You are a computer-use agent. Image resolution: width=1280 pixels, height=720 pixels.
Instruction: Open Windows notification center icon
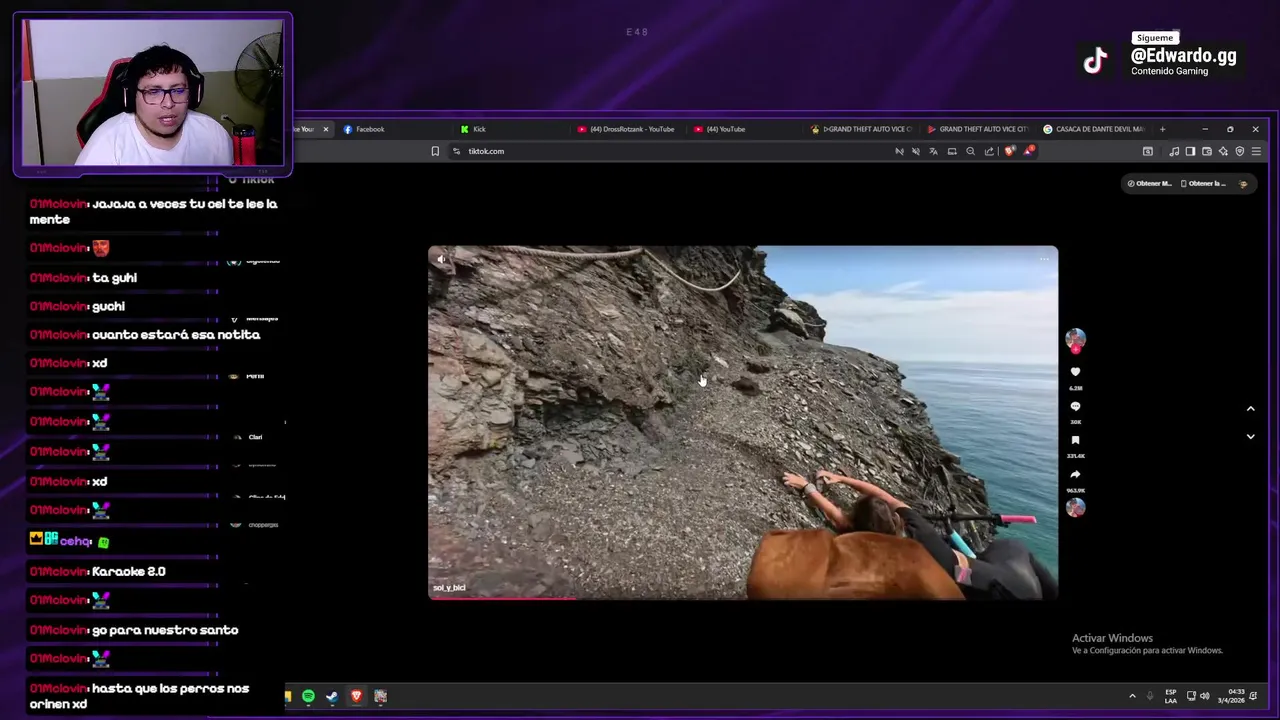[x=1254, y=696]
